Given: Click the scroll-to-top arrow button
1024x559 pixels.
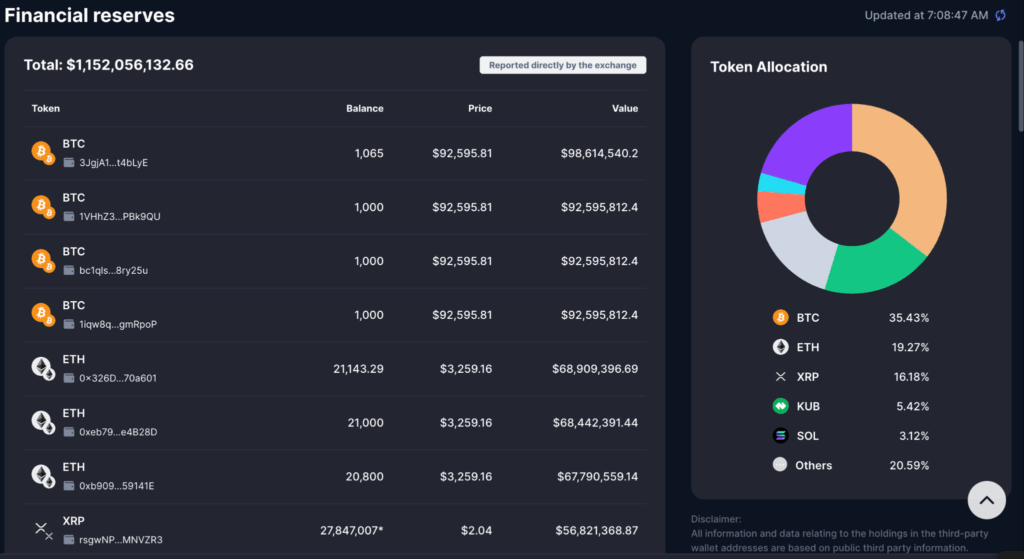Looking at the screenshot, I should tap(986, 499).
